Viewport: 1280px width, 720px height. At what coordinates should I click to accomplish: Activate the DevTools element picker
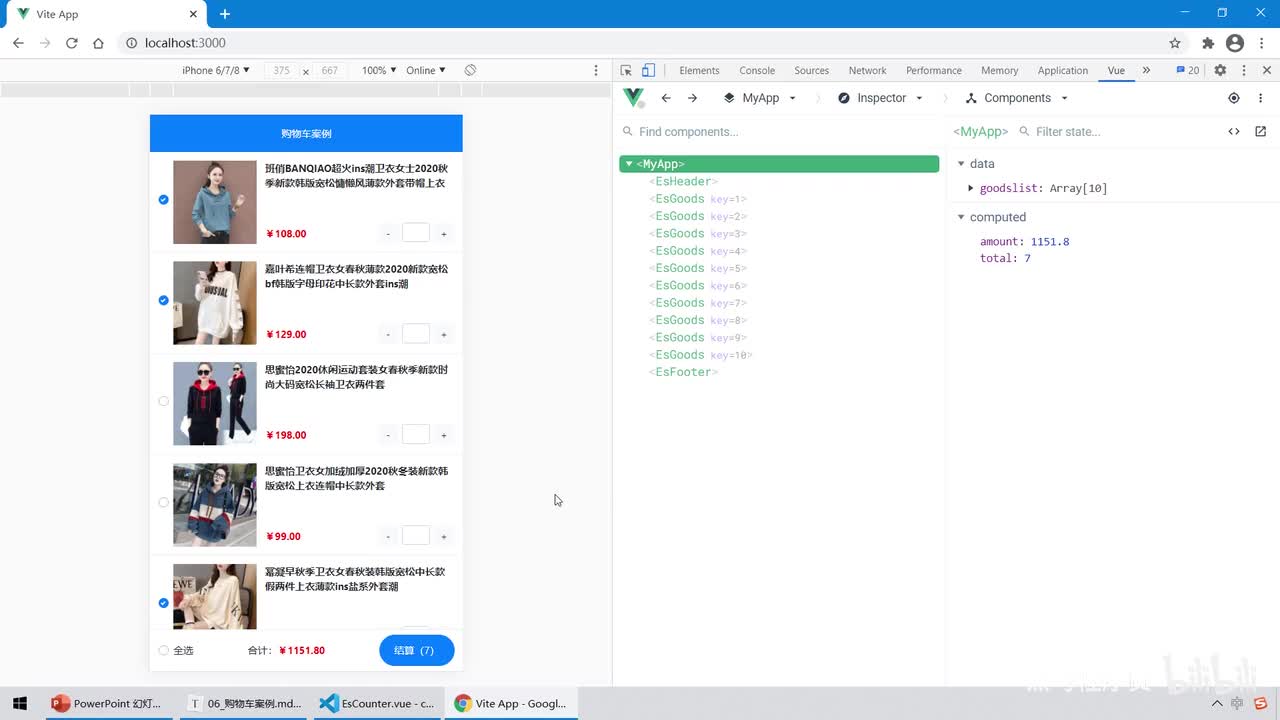pyautogui.click(x=626, y=70)
